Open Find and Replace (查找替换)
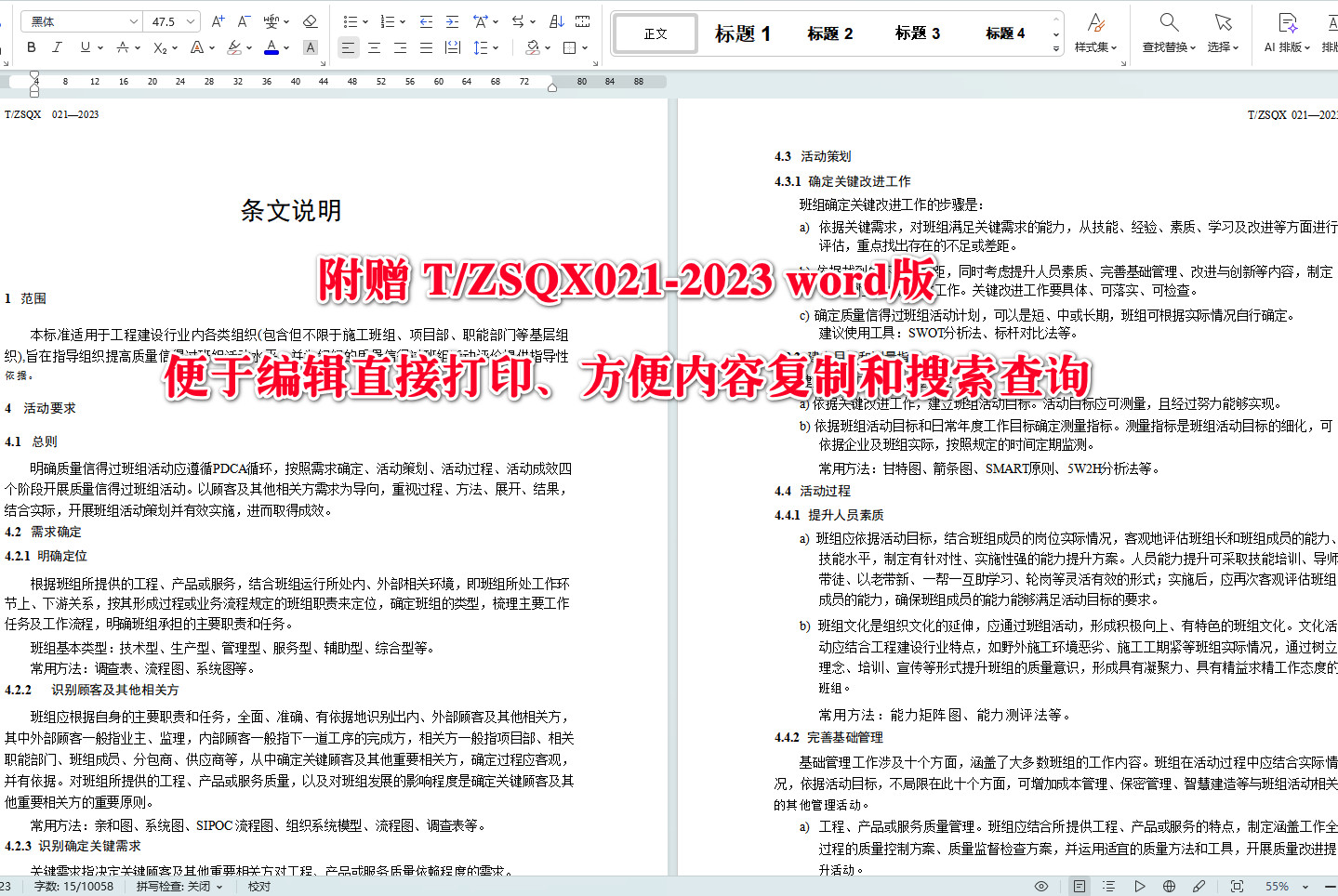The height and width of the screenshot is (896, 1338). pos(1170,32)
